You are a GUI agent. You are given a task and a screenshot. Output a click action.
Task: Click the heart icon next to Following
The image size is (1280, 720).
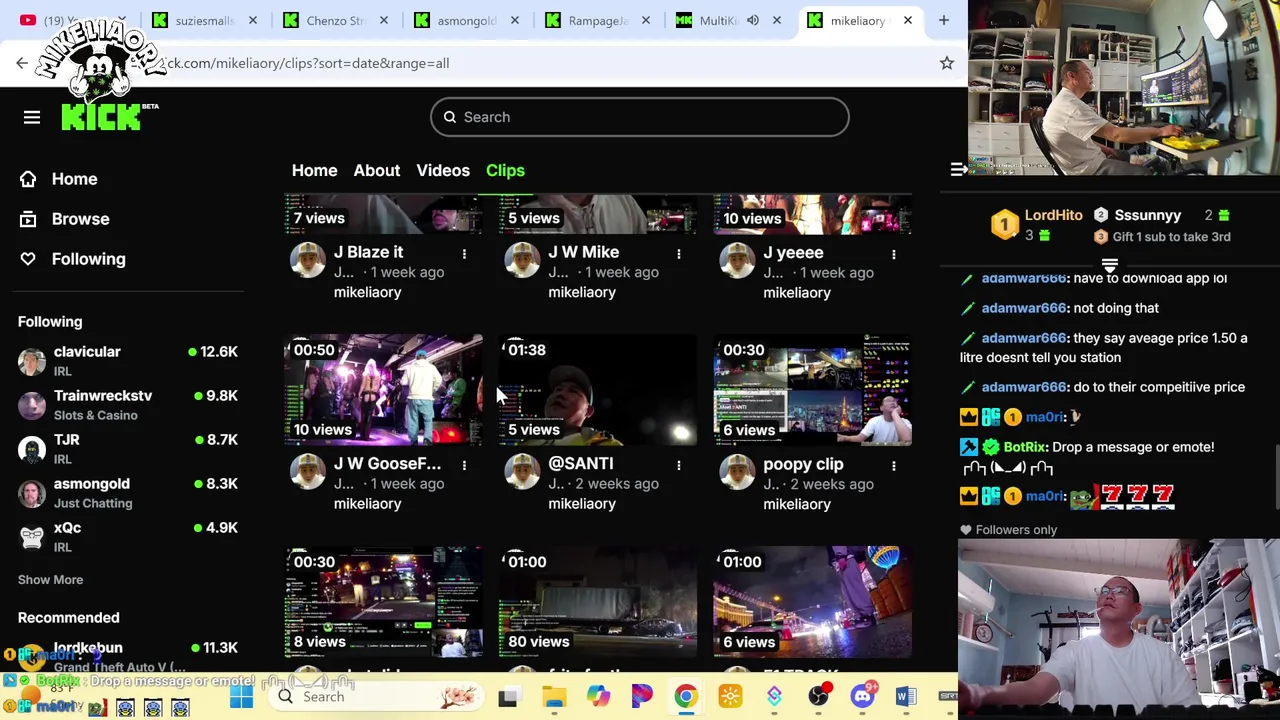(x=28, y=259)
